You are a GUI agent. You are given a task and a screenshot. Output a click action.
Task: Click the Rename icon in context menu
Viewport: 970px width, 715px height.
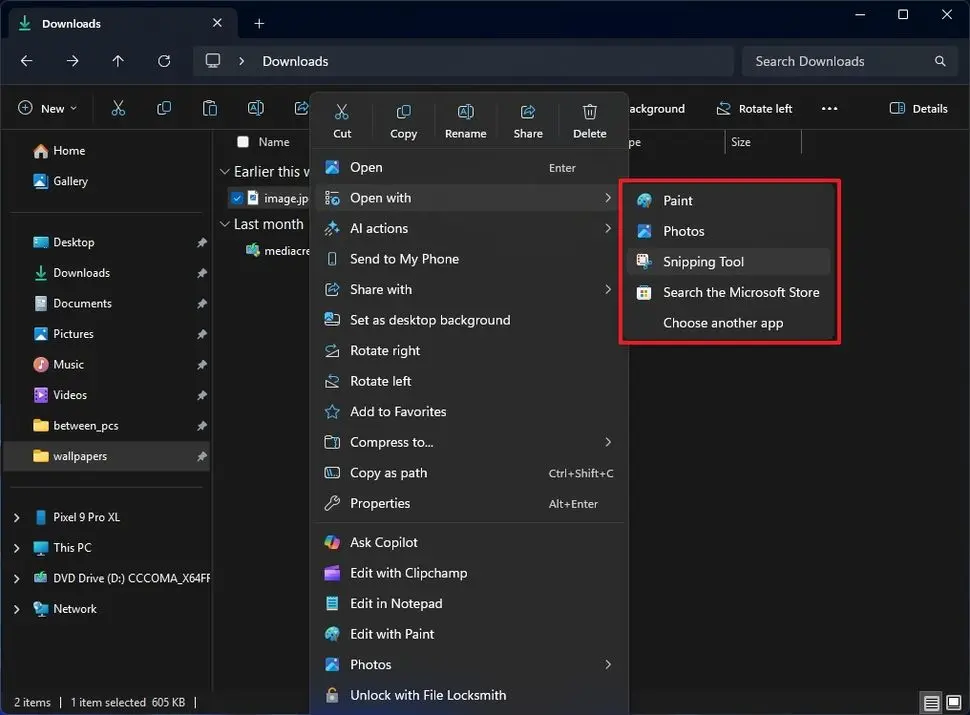465,112
